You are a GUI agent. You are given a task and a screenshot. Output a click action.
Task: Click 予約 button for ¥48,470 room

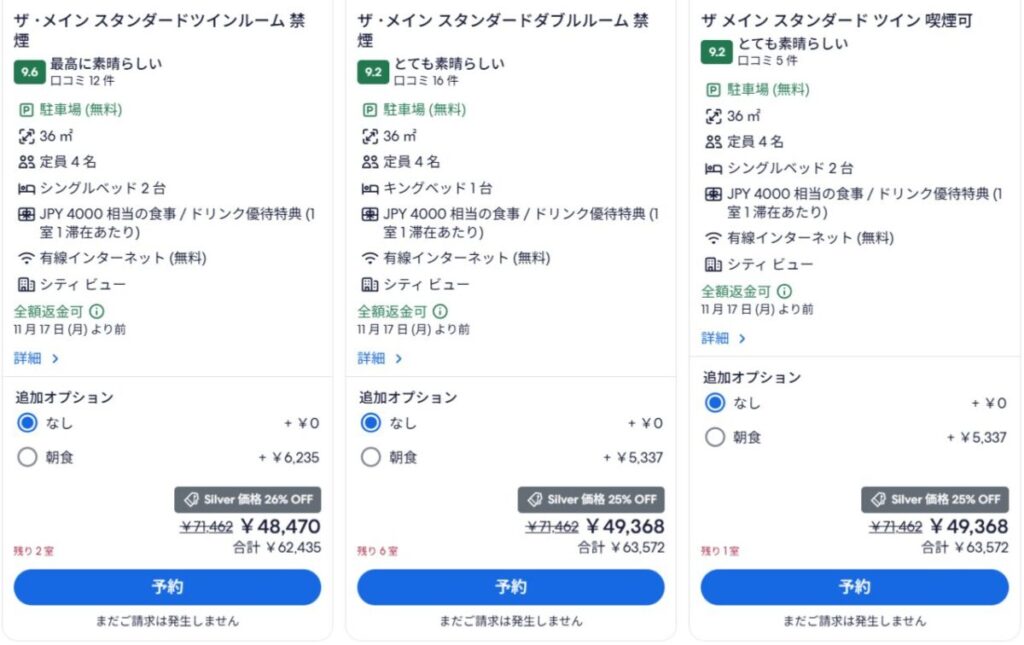click(167, 587)
